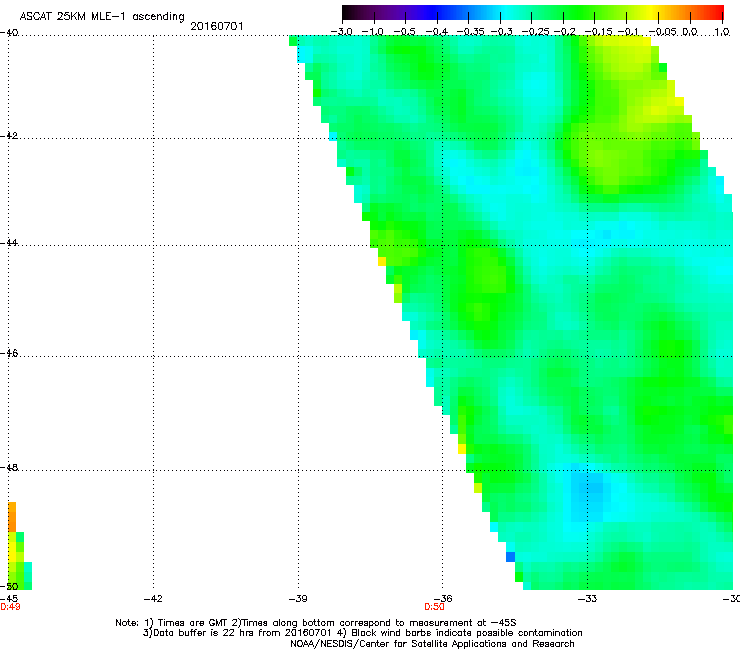Click the red time label 0:50

click(434, 607)
